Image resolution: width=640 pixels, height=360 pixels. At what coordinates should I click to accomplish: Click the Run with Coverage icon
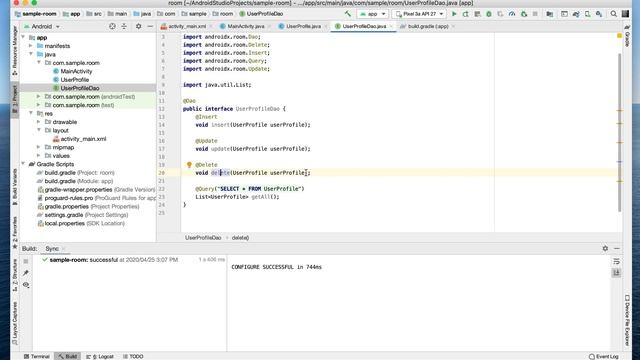click(500, 14)
